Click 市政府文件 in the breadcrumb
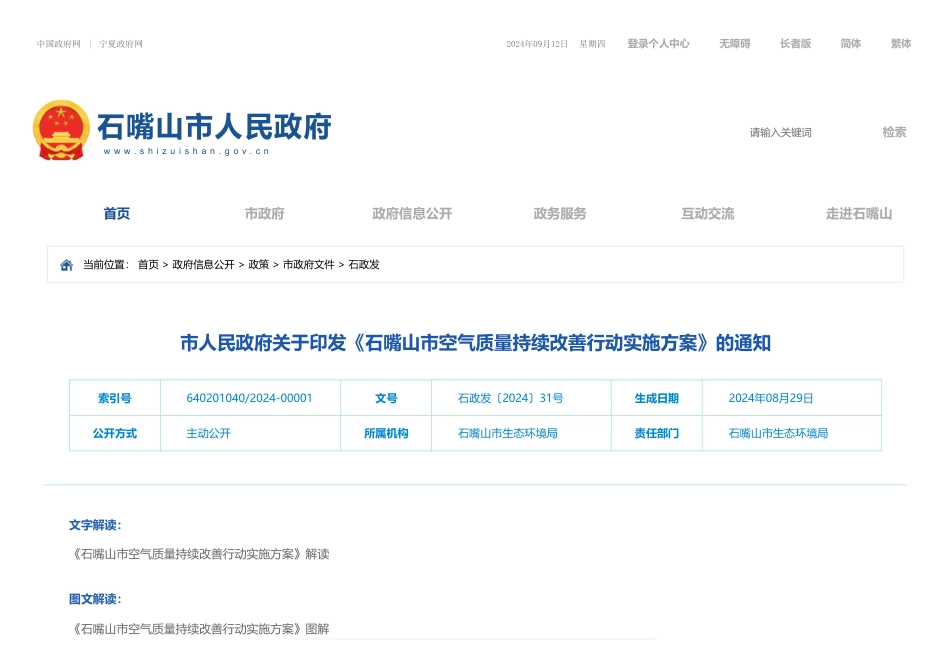The height and width of the screenshot is (672, 950). click(x=308, y=265)
